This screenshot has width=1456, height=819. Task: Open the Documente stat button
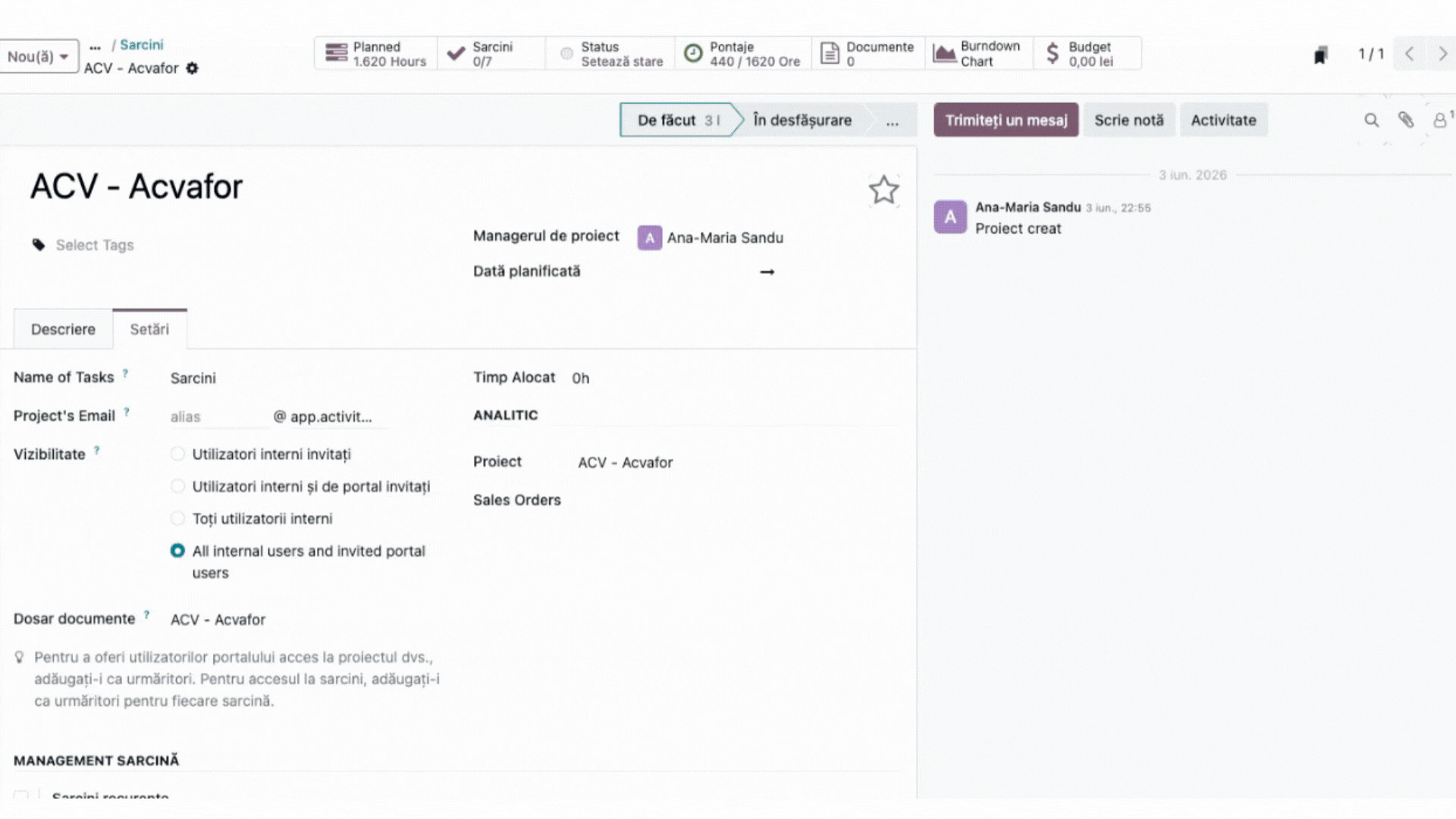(x=868, y=54)
